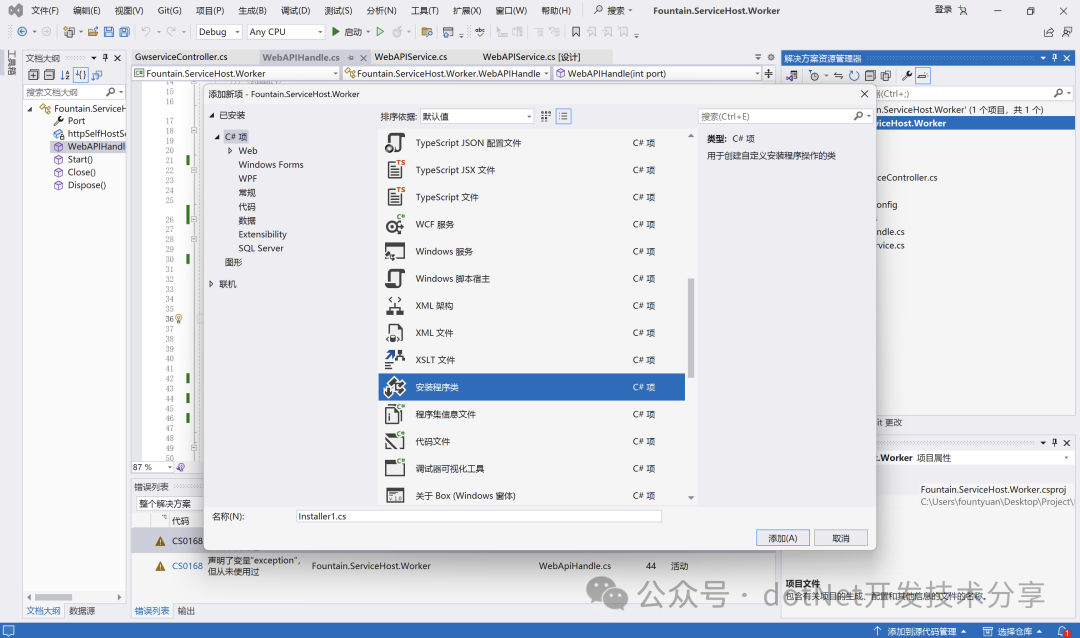Click the save file icon in toolbar
The image size is (1080, 638).
tap(109, 32)
